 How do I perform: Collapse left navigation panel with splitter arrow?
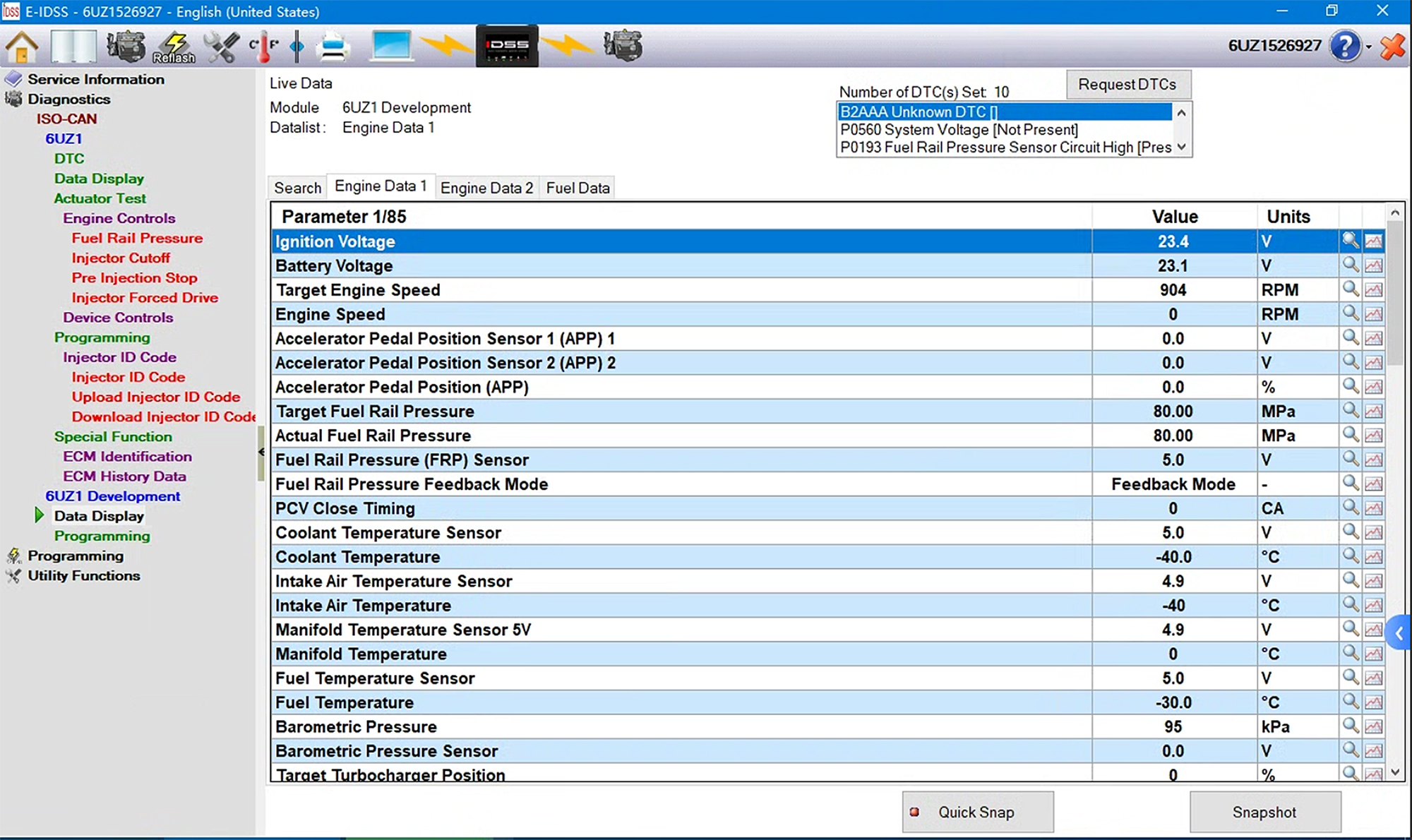261,452
